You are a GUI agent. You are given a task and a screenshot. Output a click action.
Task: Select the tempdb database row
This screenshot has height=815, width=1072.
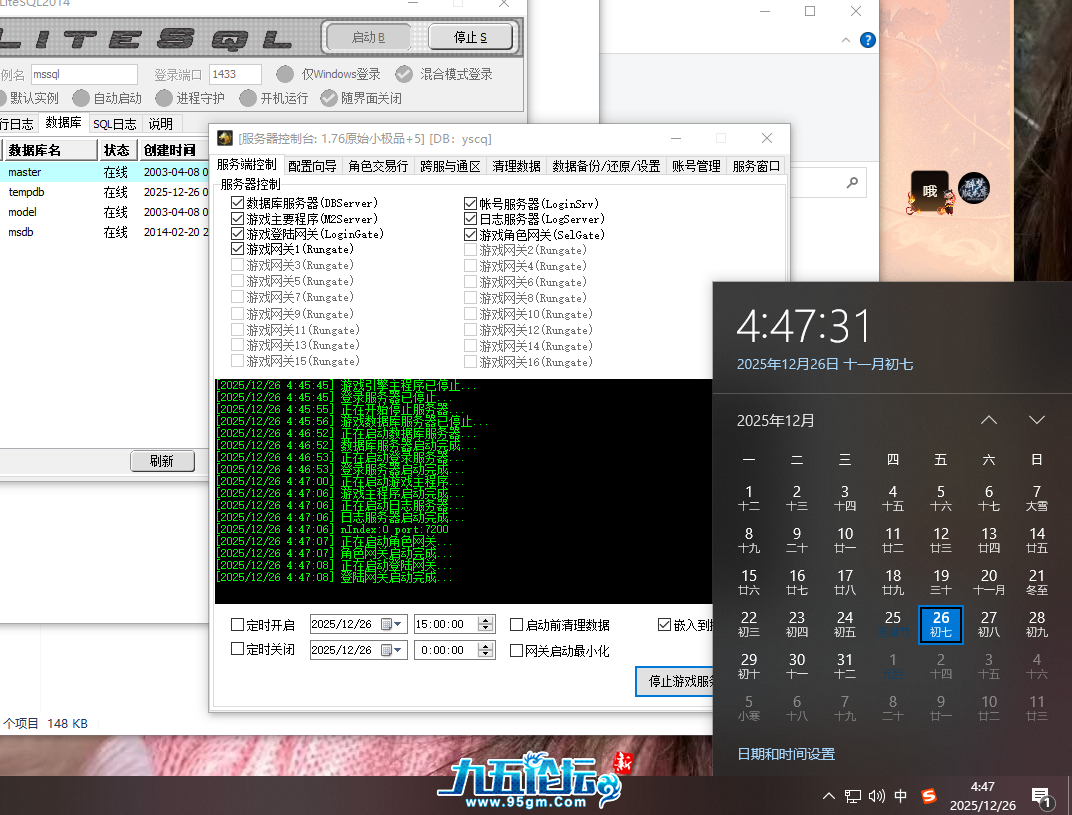pos(27,192)
